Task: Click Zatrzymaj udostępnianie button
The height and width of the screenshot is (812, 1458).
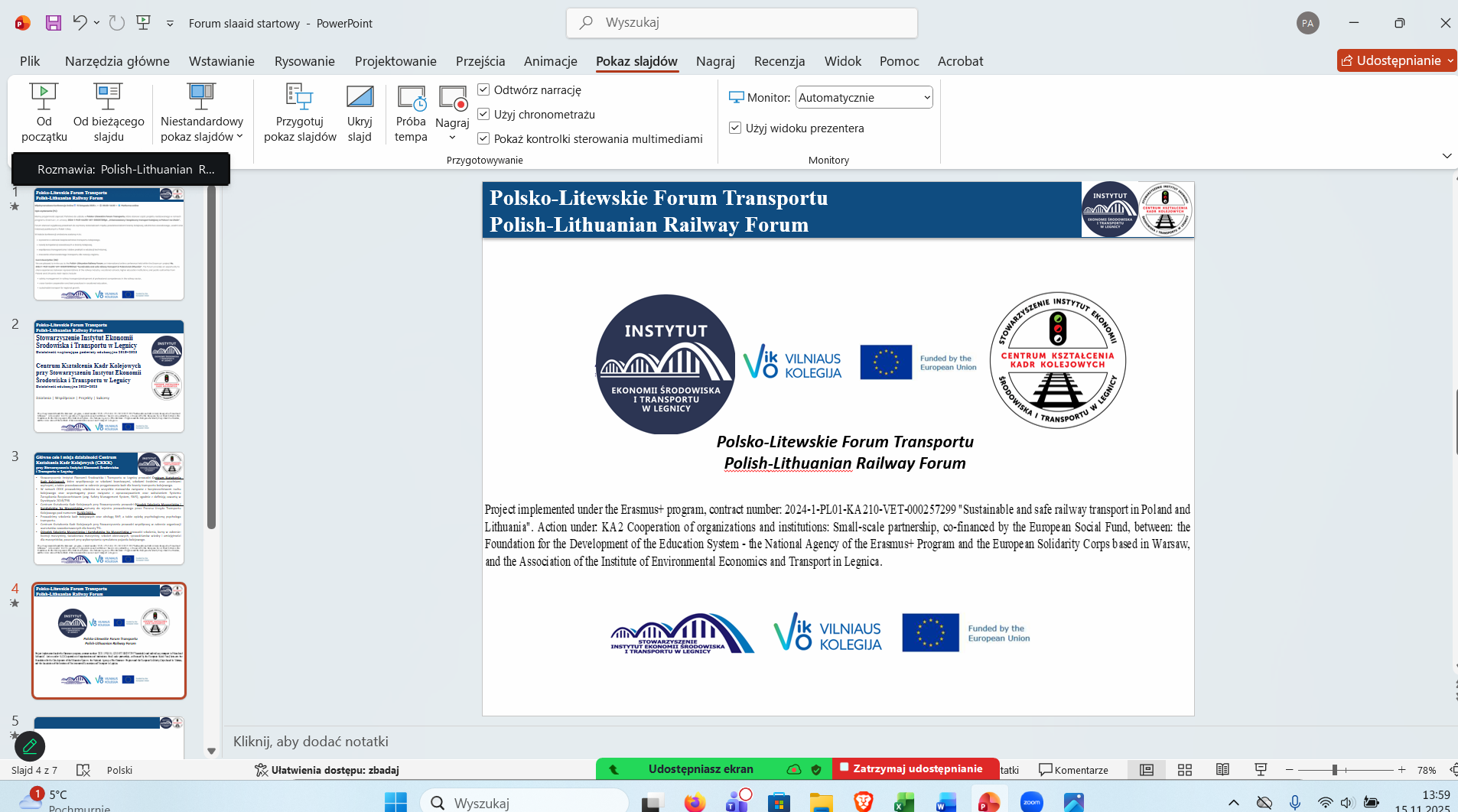Action: pyautogui.click(x=915, y=769)
